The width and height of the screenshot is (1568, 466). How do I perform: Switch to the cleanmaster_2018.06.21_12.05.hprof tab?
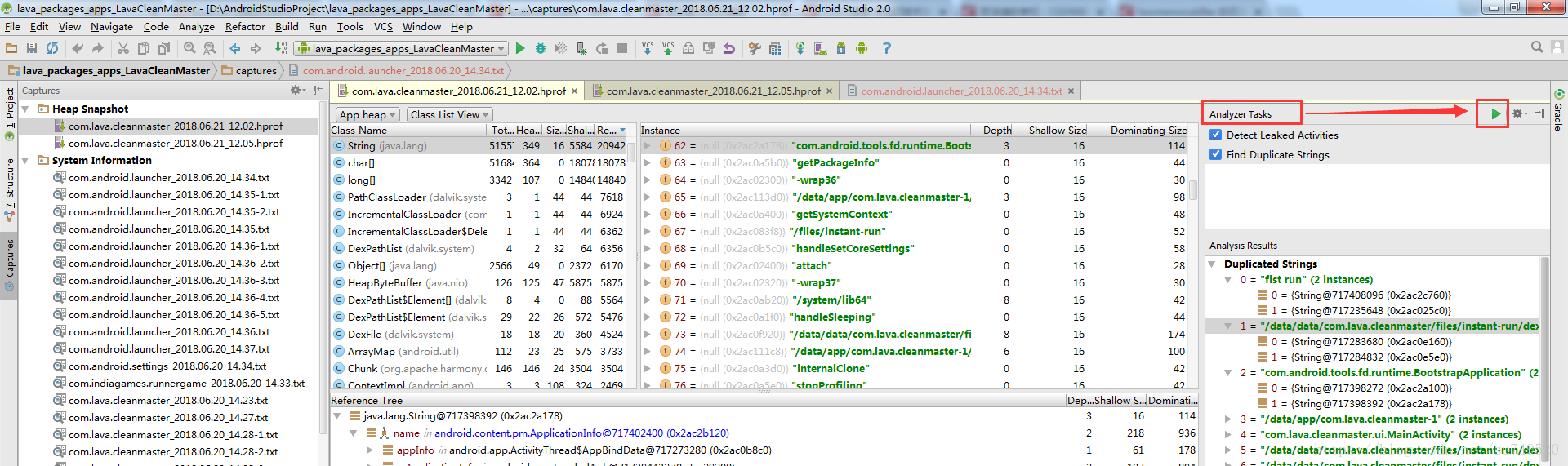point(713,91)
